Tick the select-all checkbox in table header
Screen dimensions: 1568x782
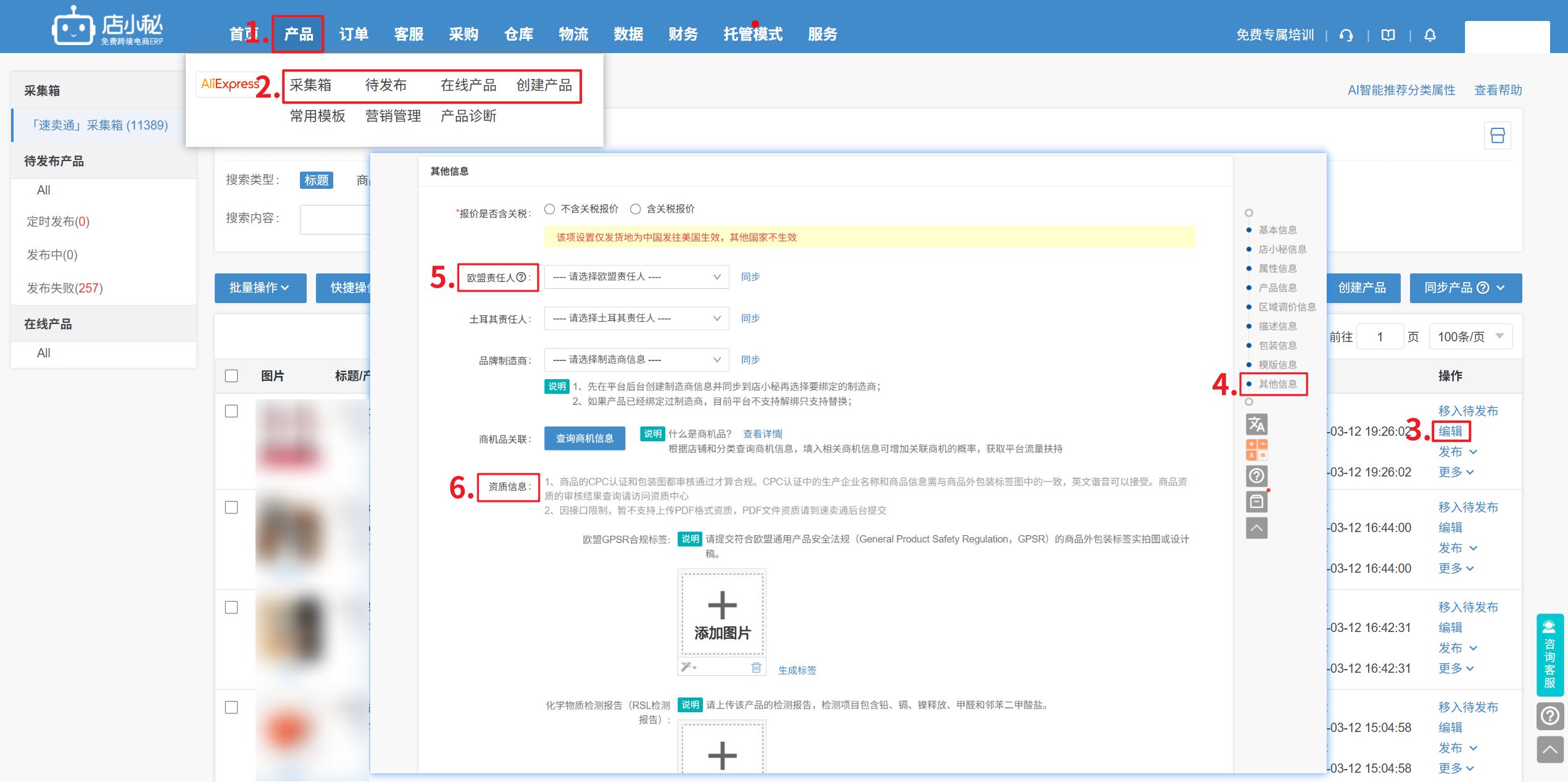point(231,376)
